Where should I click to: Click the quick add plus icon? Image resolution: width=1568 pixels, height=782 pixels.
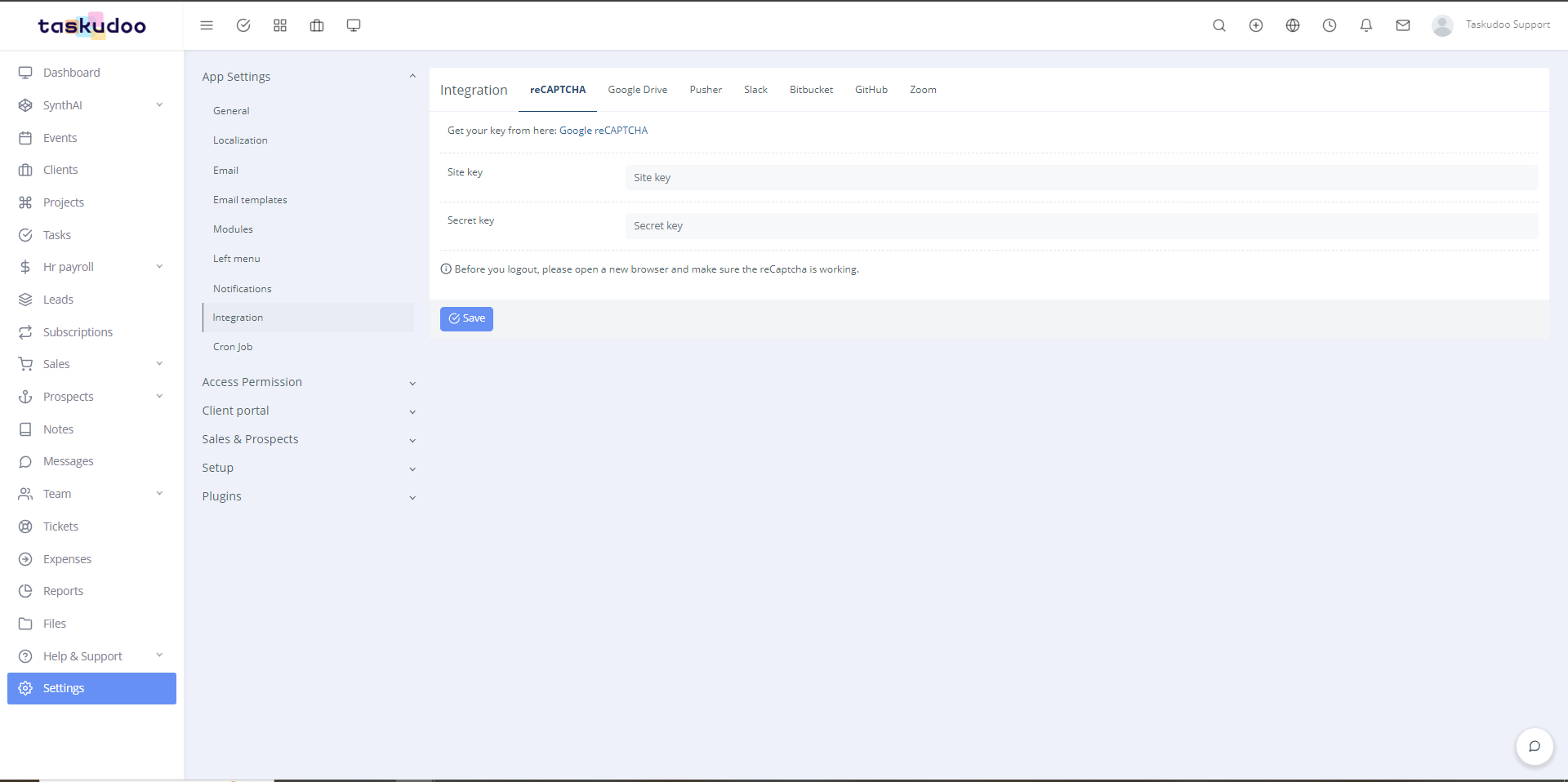click(1256, 25)
